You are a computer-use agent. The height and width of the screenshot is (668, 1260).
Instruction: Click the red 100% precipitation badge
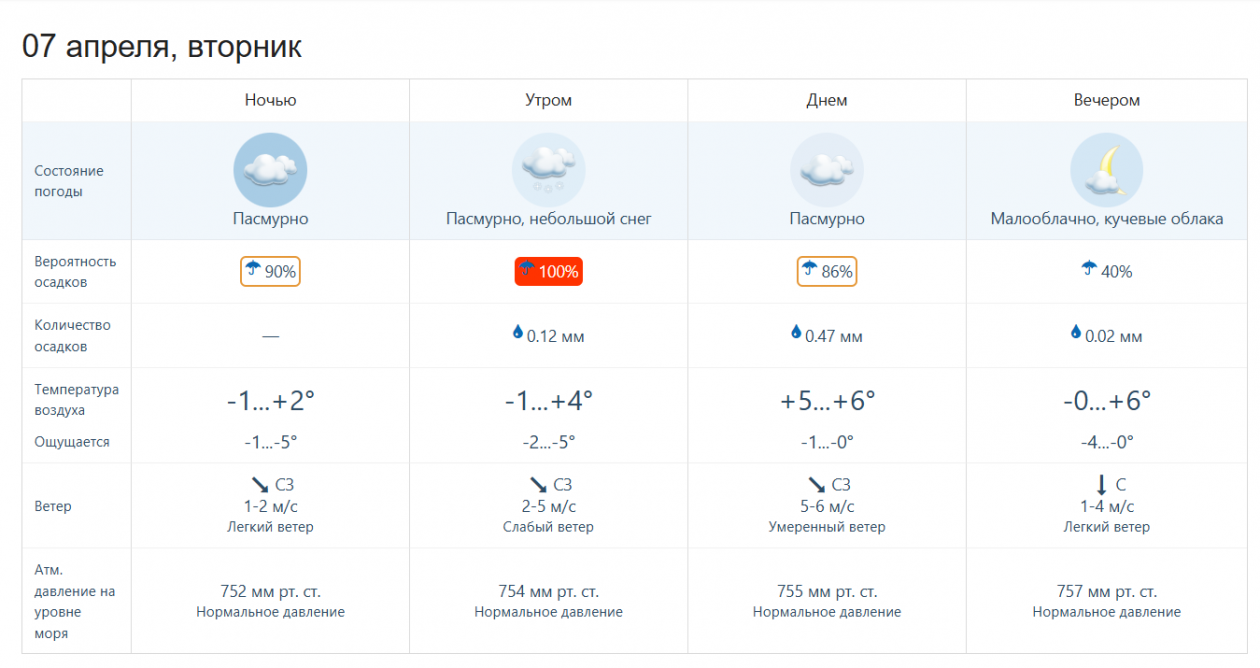[x=548, y=272]
